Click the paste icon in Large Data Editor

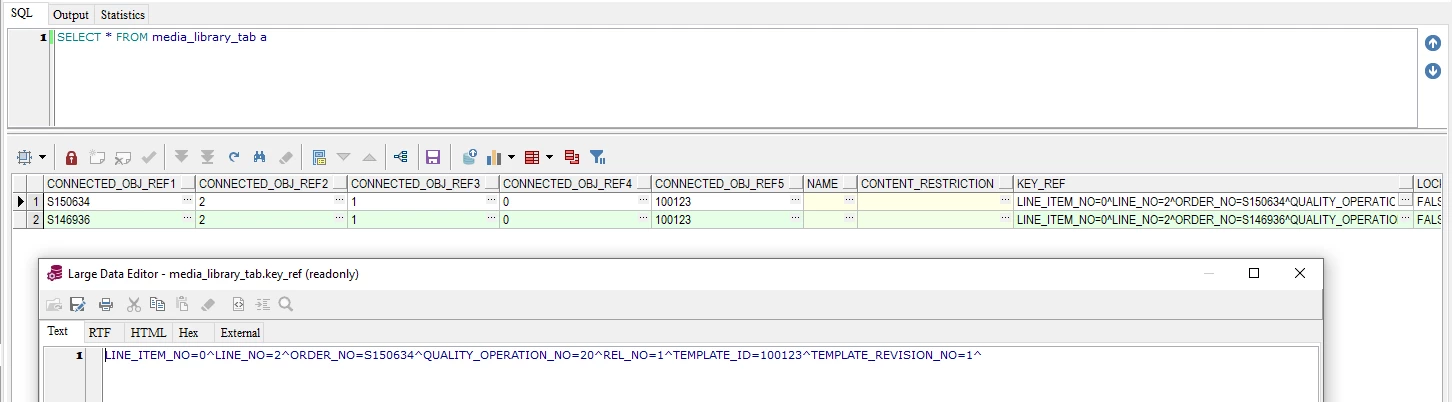(x=182, y=304)
